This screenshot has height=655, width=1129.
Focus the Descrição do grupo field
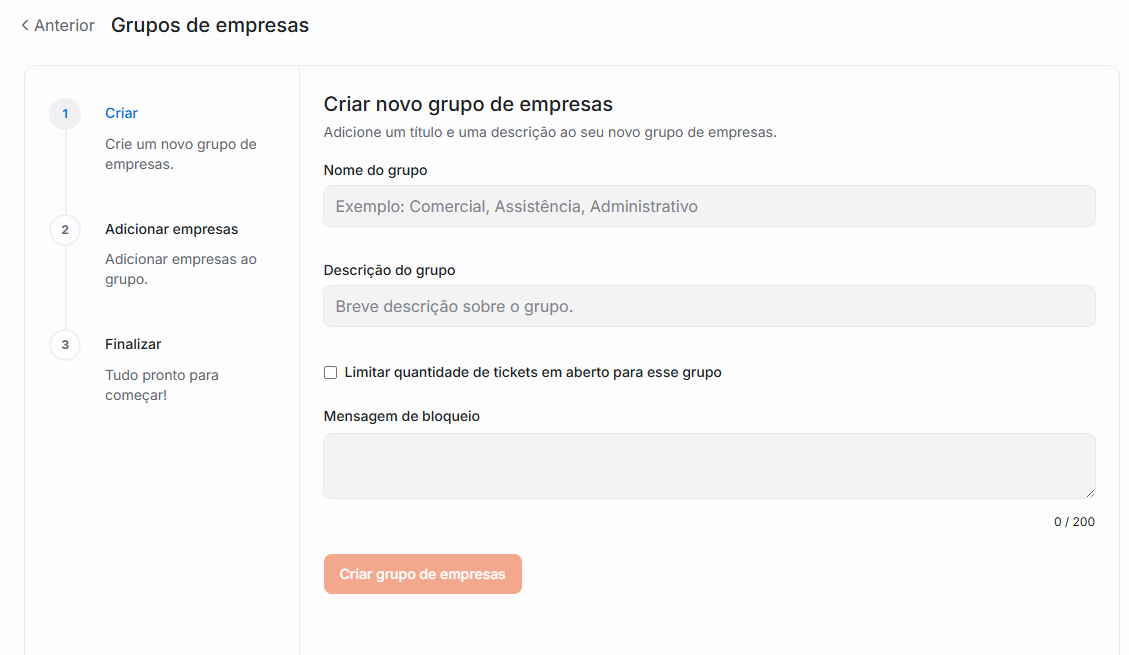pos(709,307)
